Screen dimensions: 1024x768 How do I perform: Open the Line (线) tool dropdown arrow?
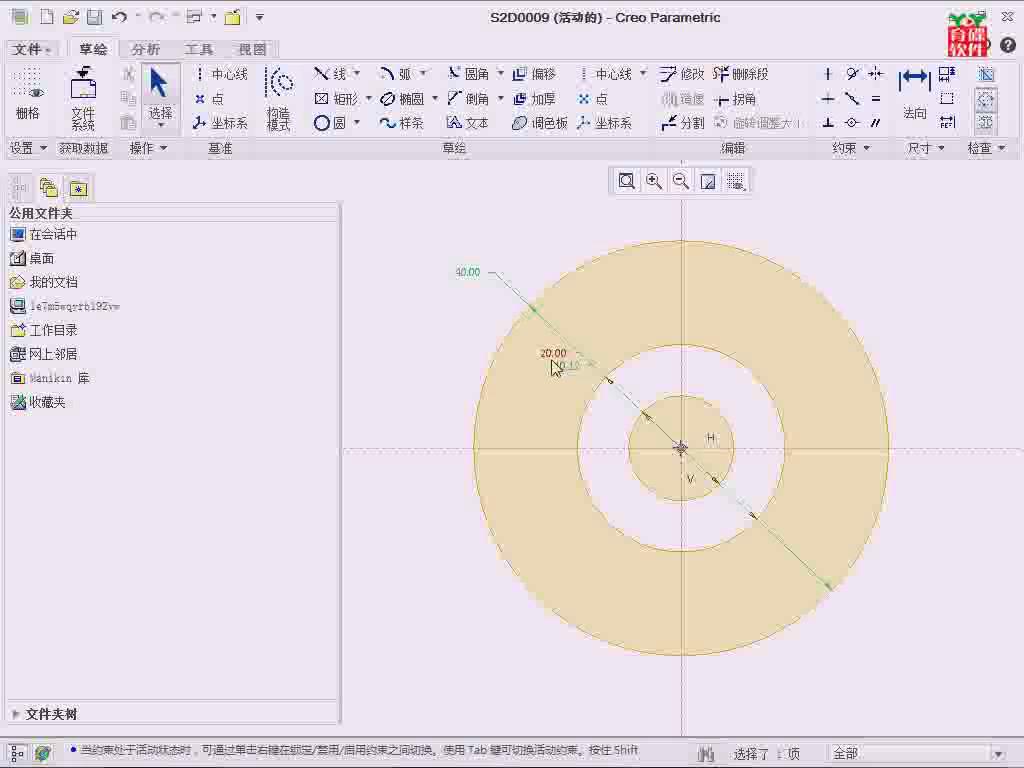[357, 73]
